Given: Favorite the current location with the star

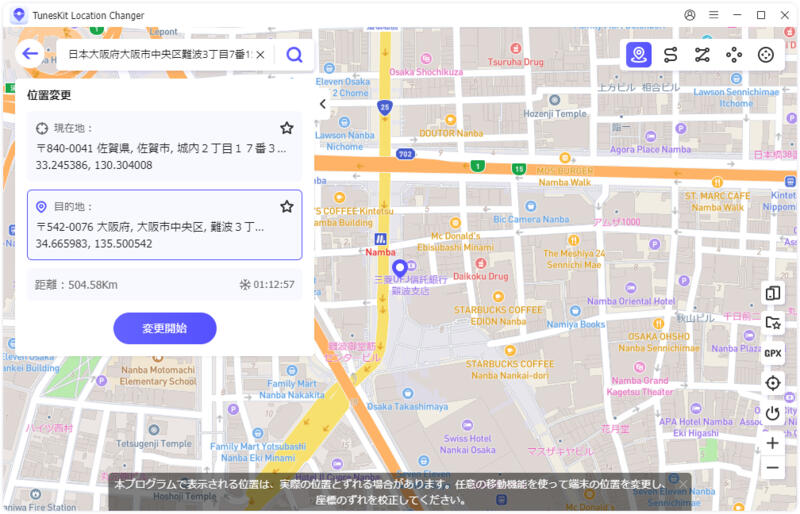Looking at the screenshot, I should [287, 128].
